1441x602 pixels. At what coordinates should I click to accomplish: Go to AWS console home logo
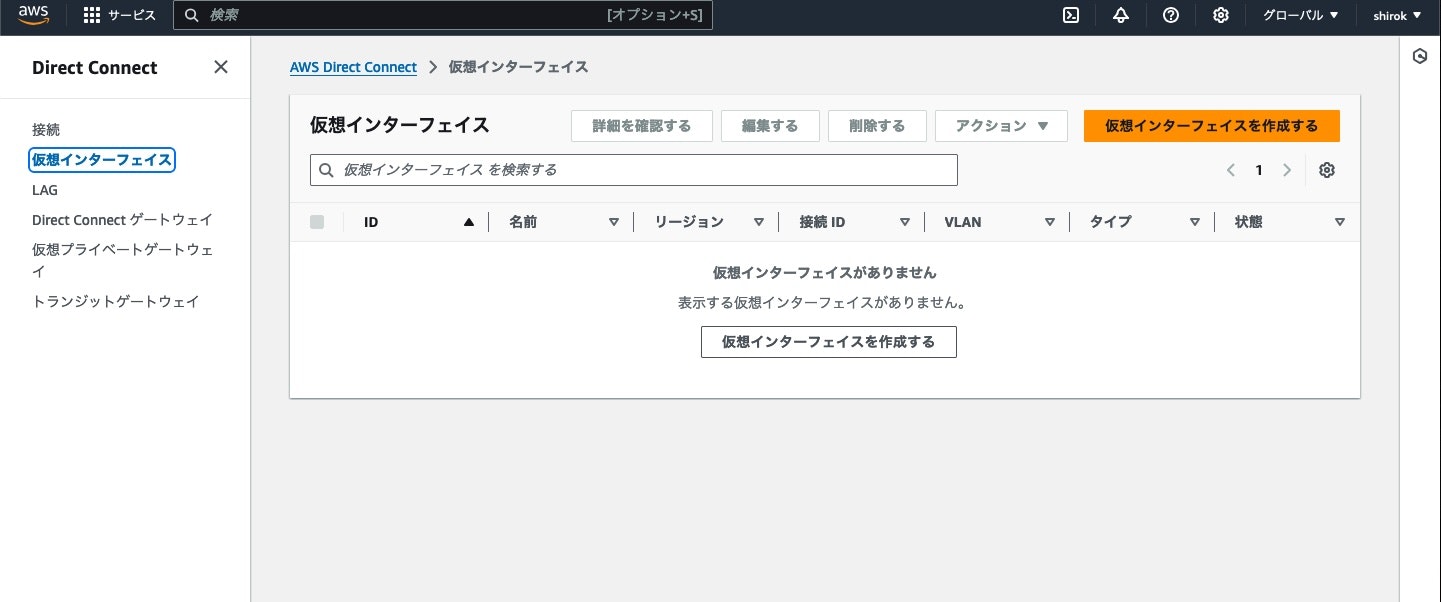(x=33, y=15)
